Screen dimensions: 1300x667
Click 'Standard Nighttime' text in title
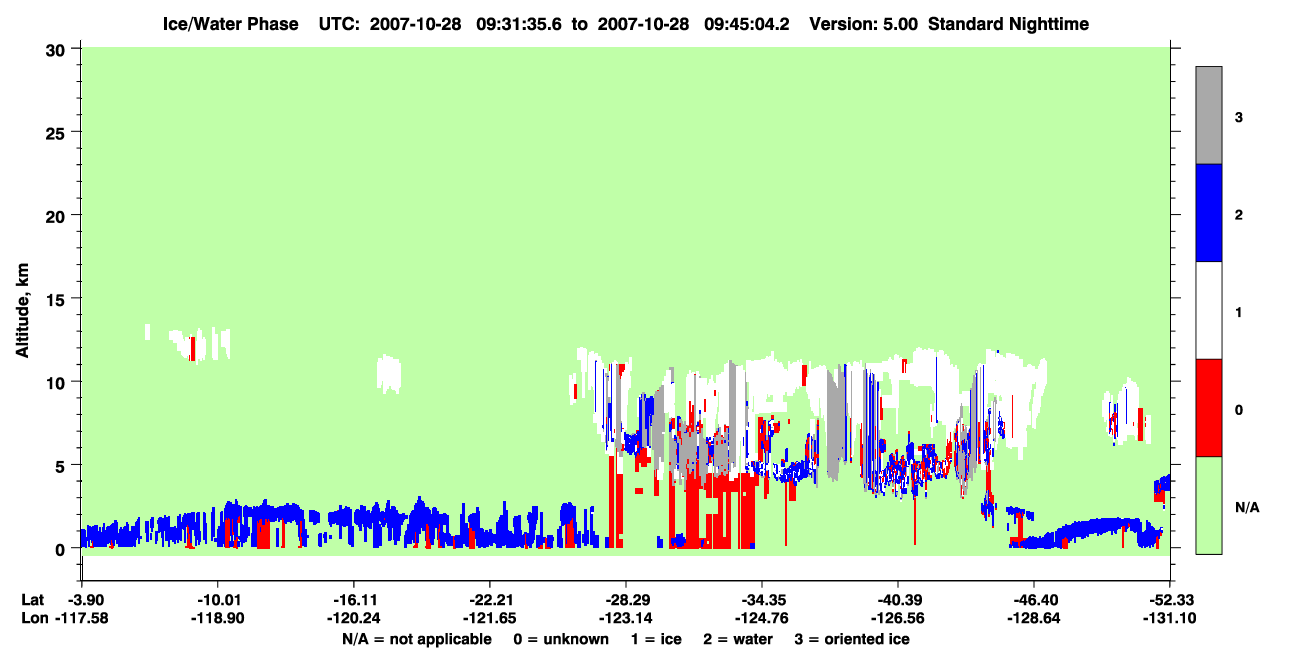pos(1008,23)
